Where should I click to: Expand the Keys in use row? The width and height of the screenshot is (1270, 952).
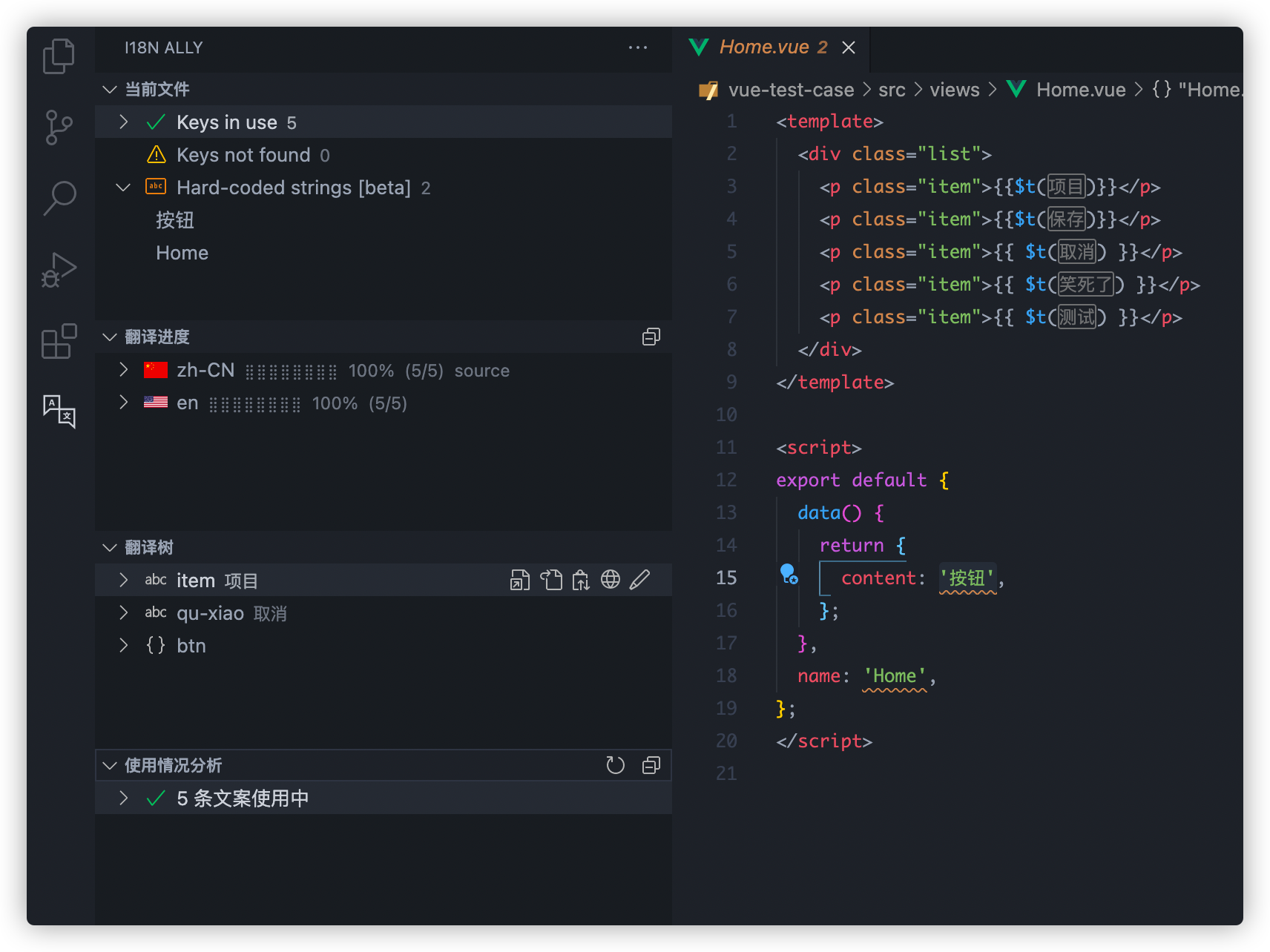coord(124,122)
